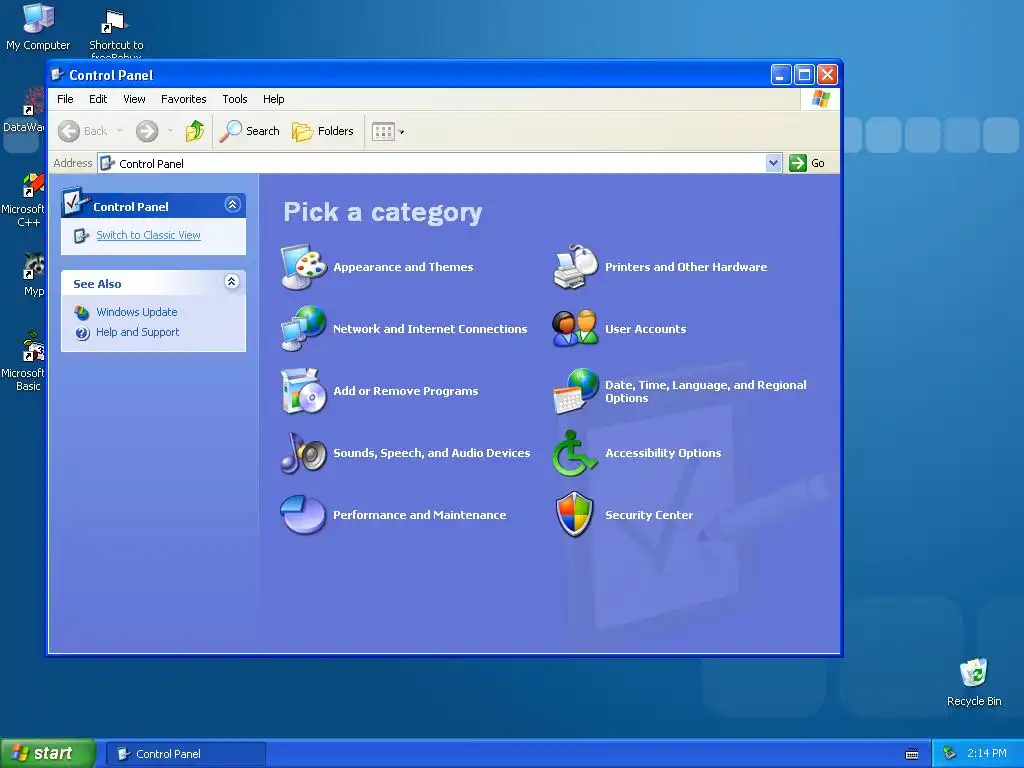Image resolution: width=1024 pixels, height=768 pixels.
Task: Open the Start menu button
Action: pyautogui.click(x=47, y=753)
